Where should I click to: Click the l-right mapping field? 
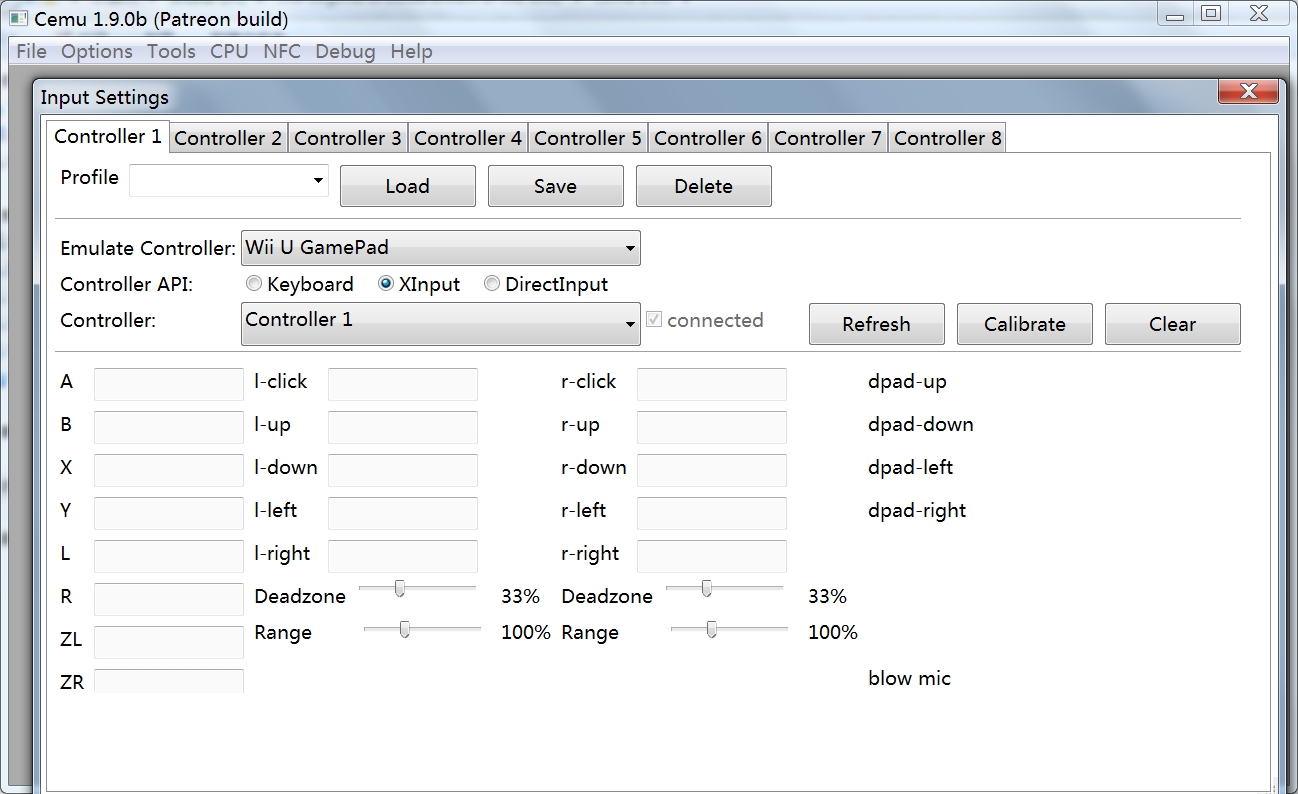(403, 556)
